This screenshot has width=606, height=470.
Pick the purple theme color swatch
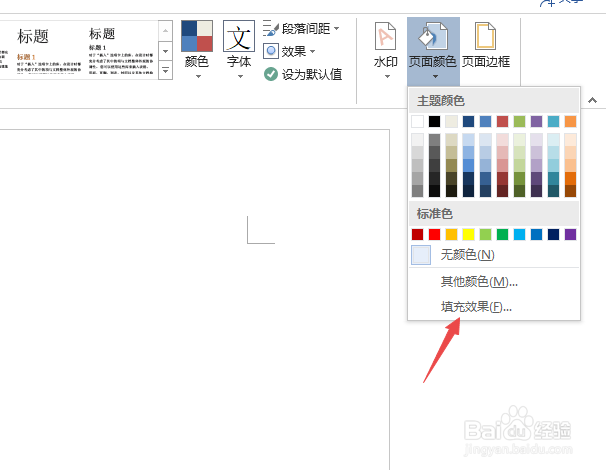536,121
